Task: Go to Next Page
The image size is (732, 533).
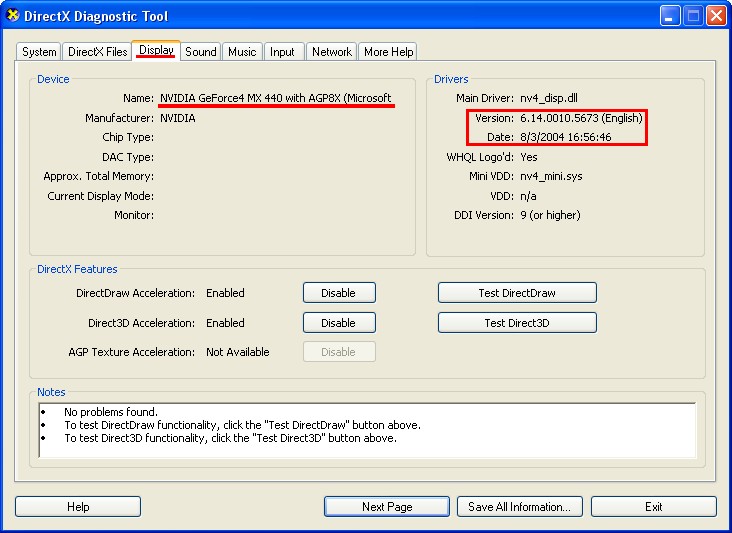Action: [387, 507]
